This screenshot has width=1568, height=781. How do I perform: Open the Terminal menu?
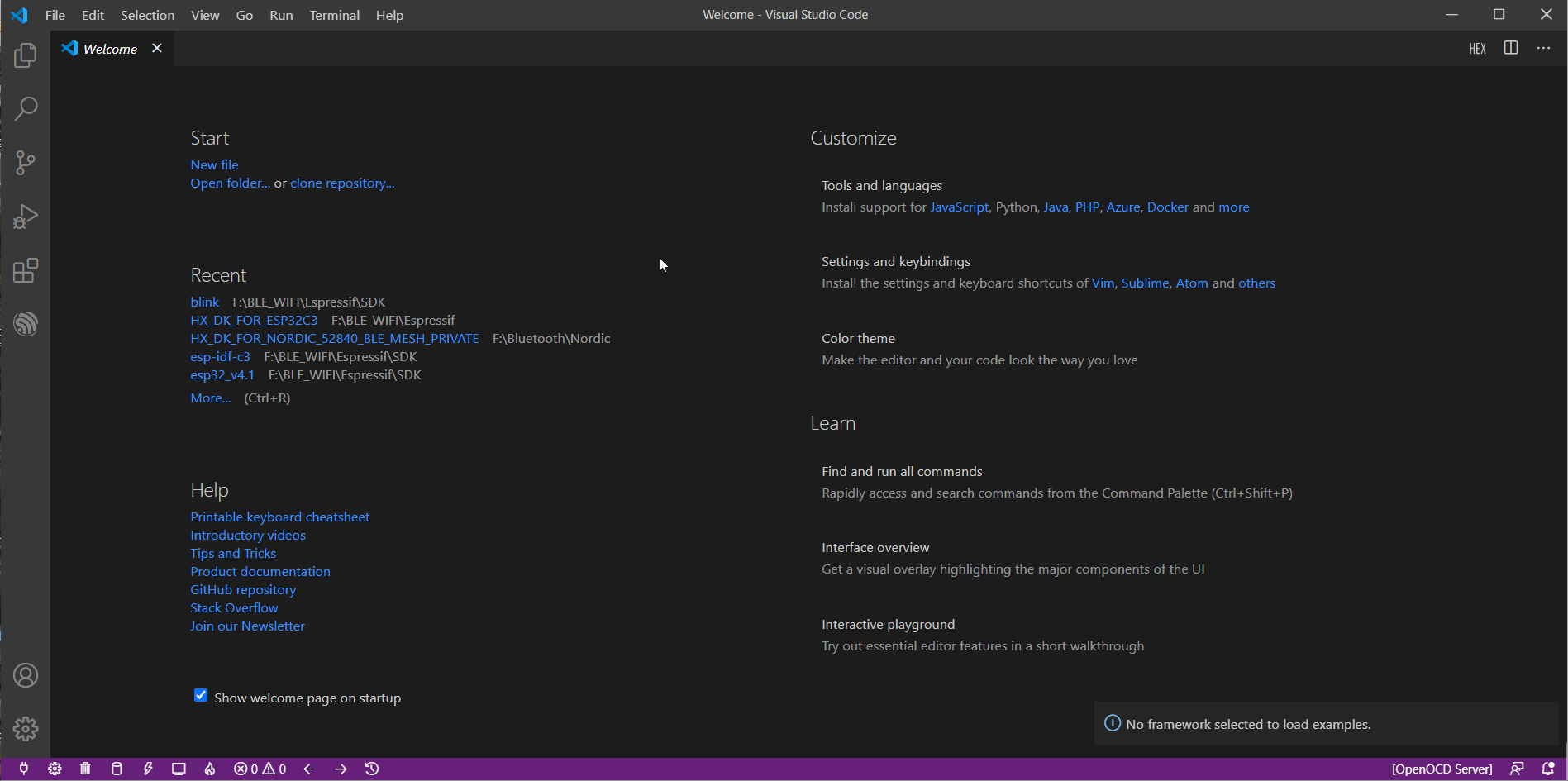tap(334, 15)
